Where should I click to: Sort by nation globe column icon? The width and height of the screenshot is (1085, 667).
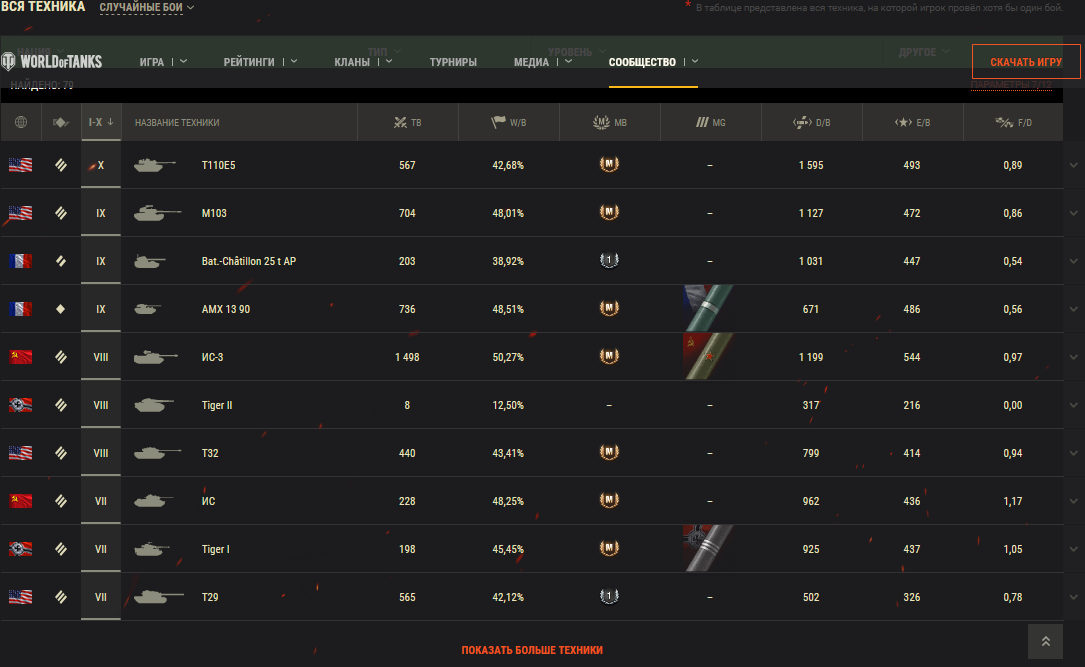click(21, 122)
